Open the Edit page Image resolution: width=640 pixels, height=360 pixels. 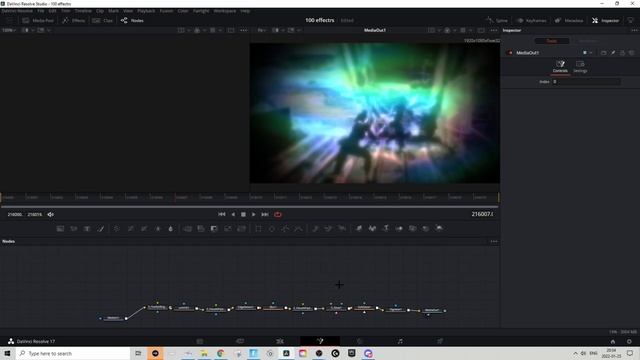pyautogui.click(x=280, y=341)
